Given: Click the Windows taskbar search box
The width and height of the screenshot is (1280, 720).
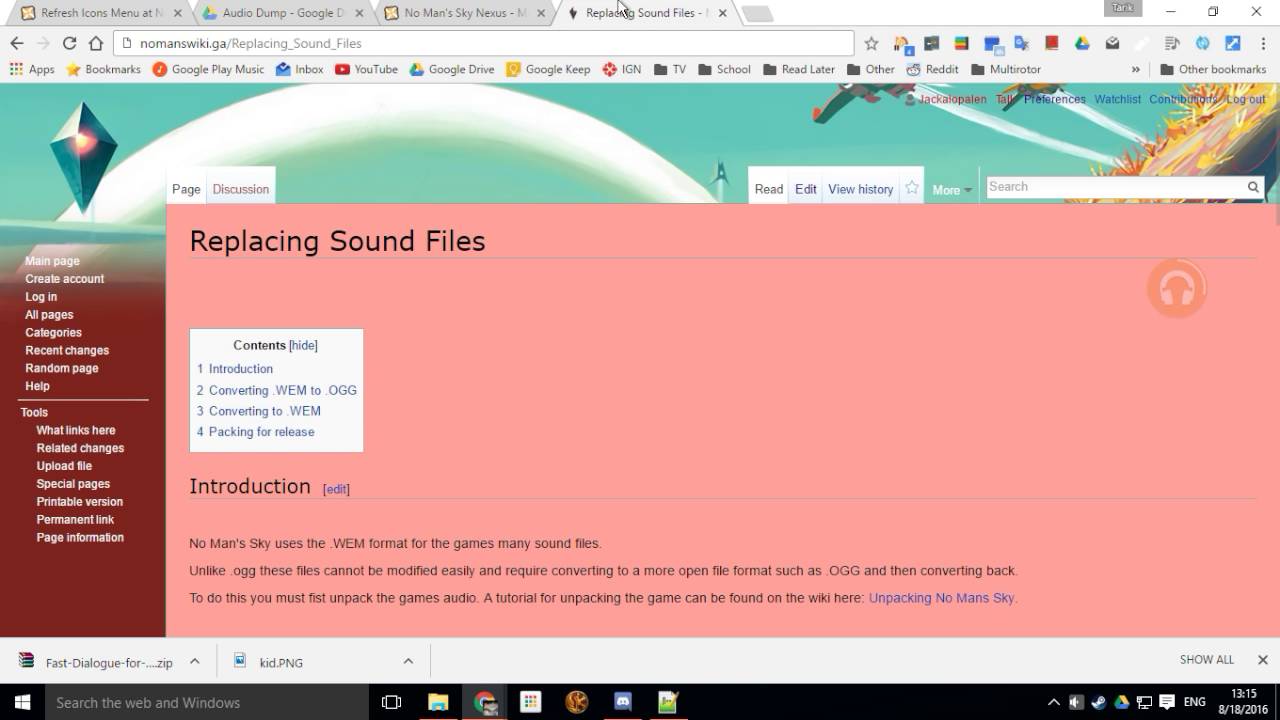Looking at the screenshot, I should coord(208,702).
